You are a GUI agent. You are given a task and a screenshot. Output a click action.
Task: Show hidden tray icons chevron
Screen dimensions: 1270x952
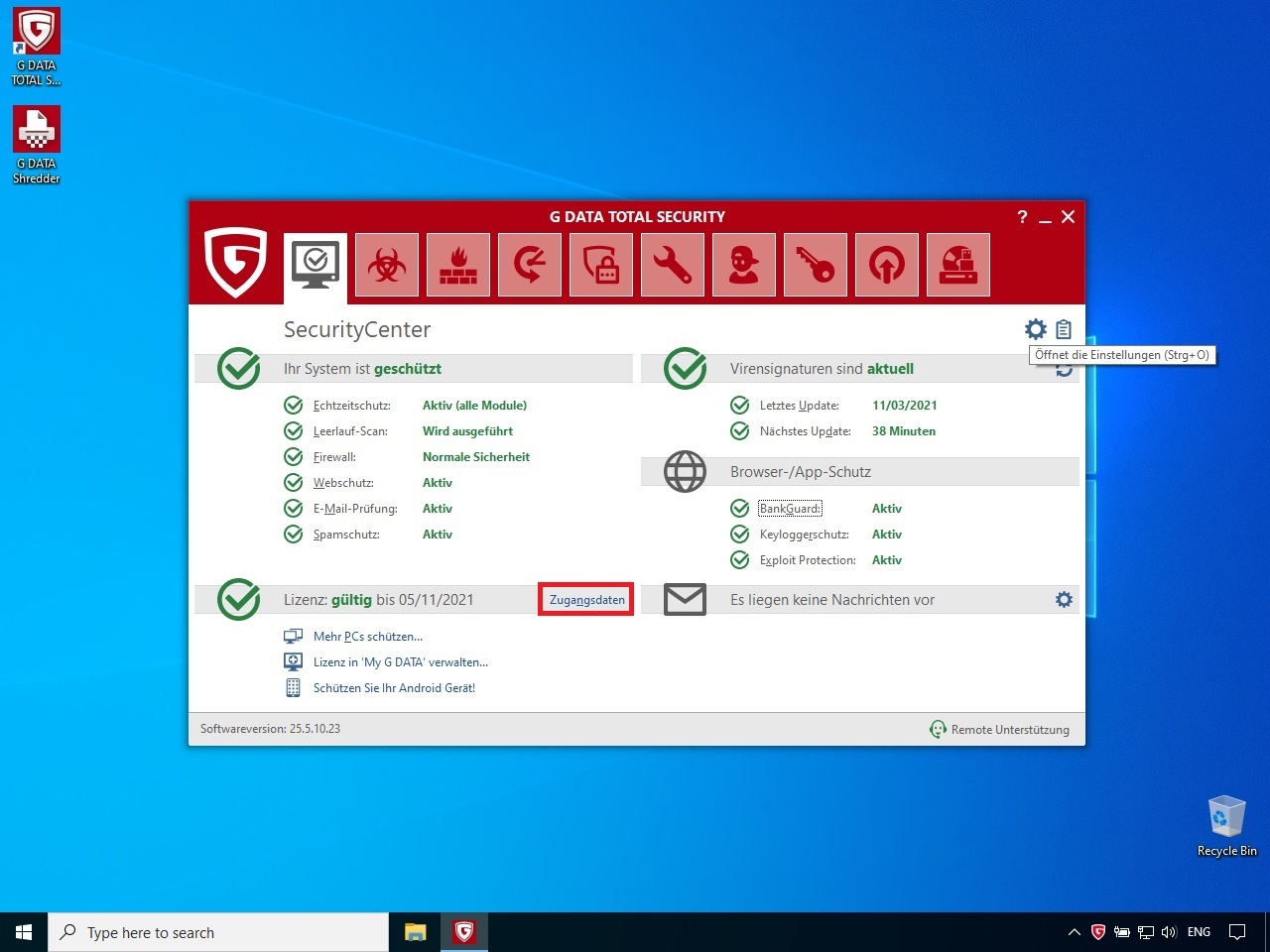point(1074,932)
